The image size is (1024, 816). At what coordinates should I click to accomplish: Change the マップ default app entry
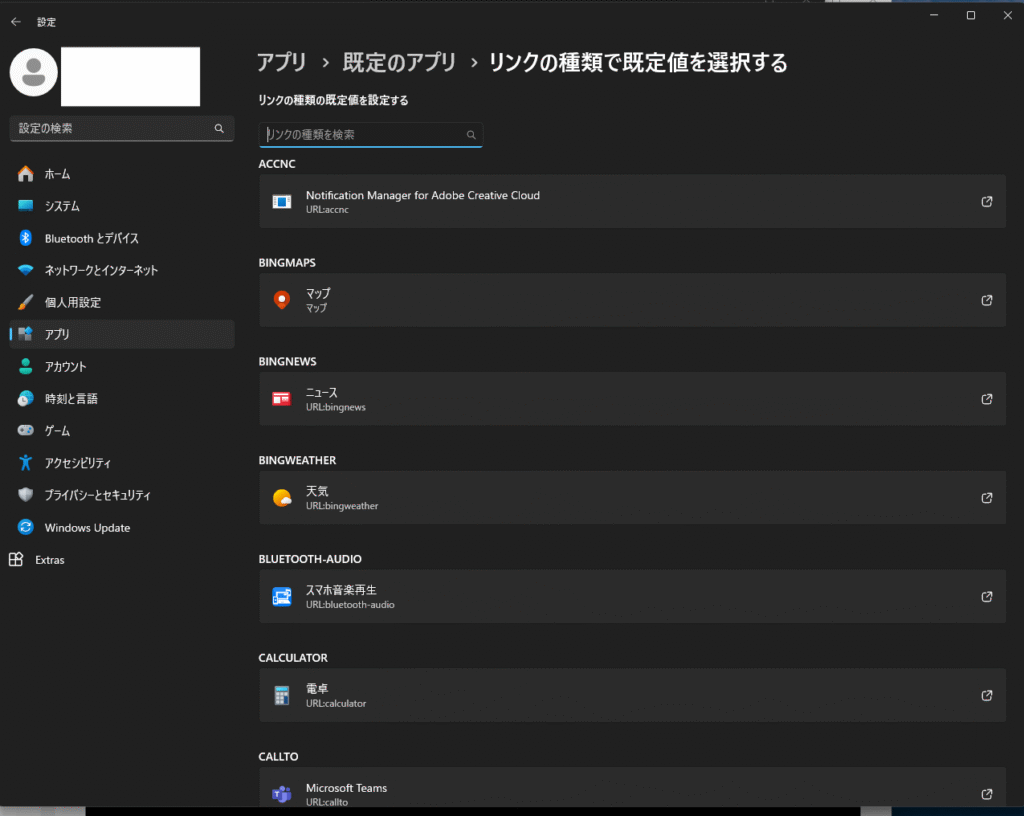[x=632, y=300]
